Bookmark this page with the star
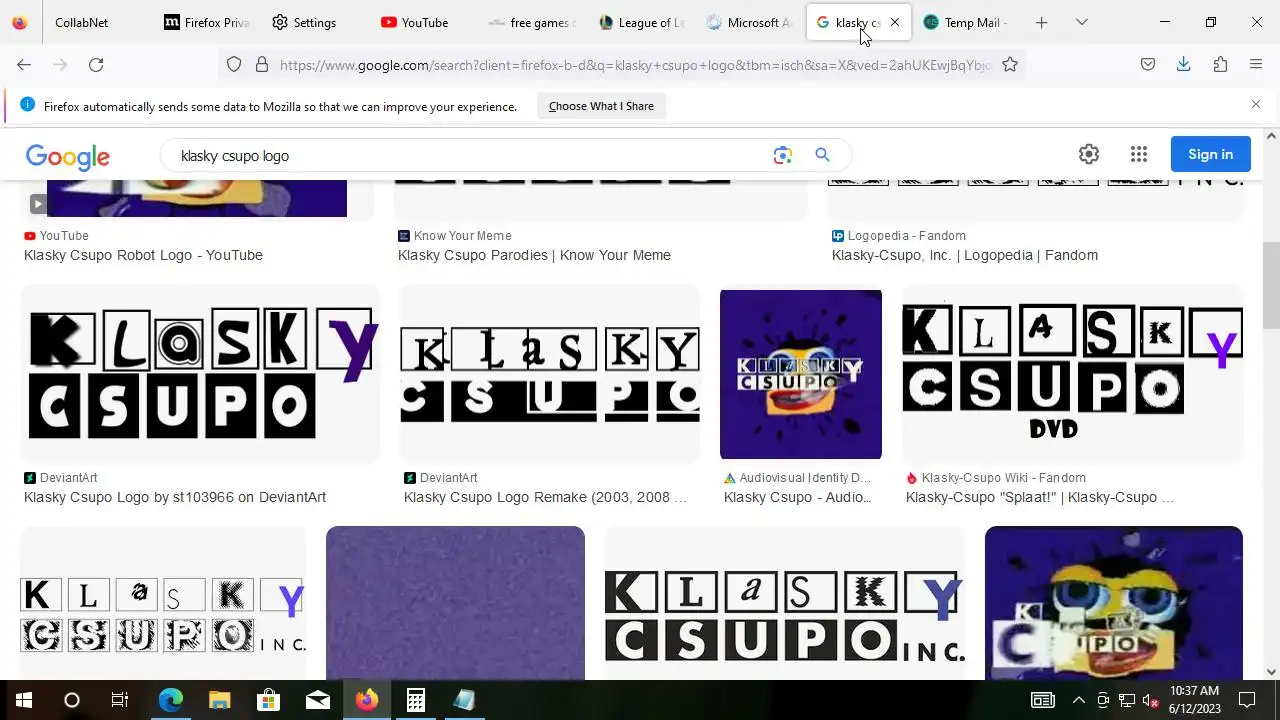Screen dimensions: 1280x720 point(1010,64)
